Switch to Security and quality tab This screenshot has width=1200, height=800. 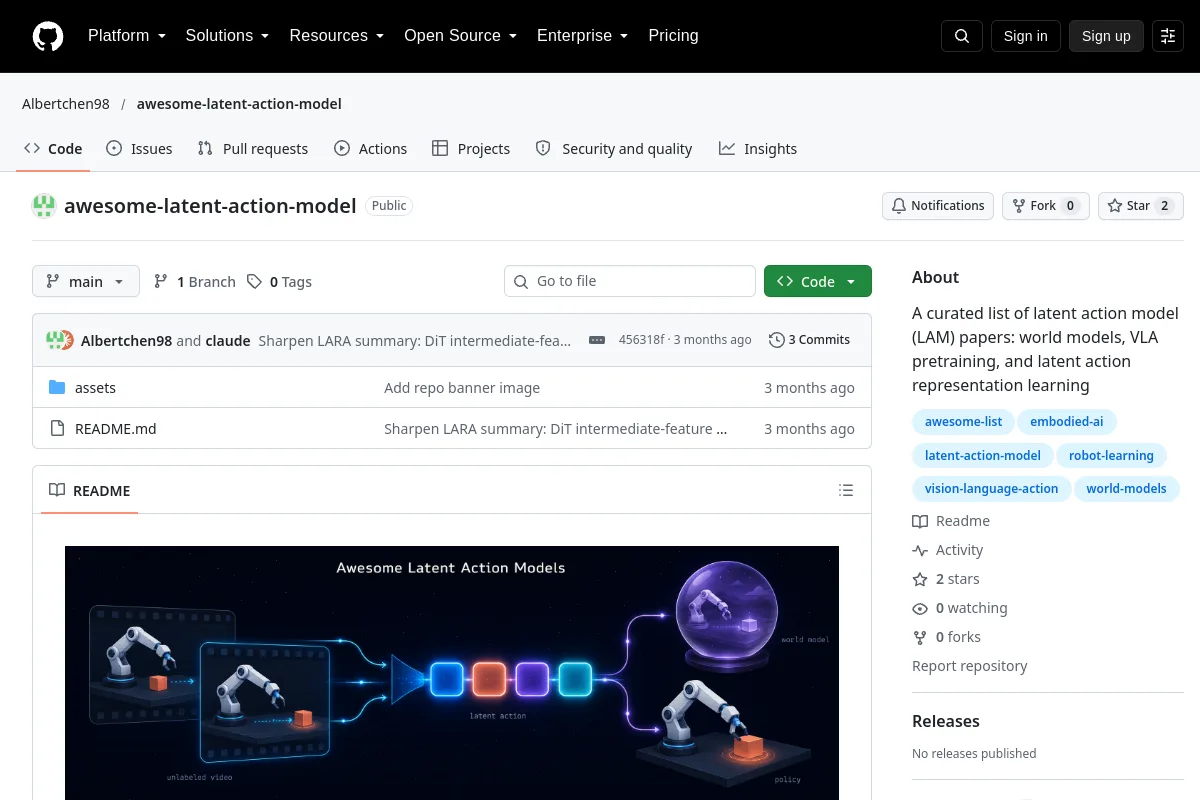click(614, 149)
